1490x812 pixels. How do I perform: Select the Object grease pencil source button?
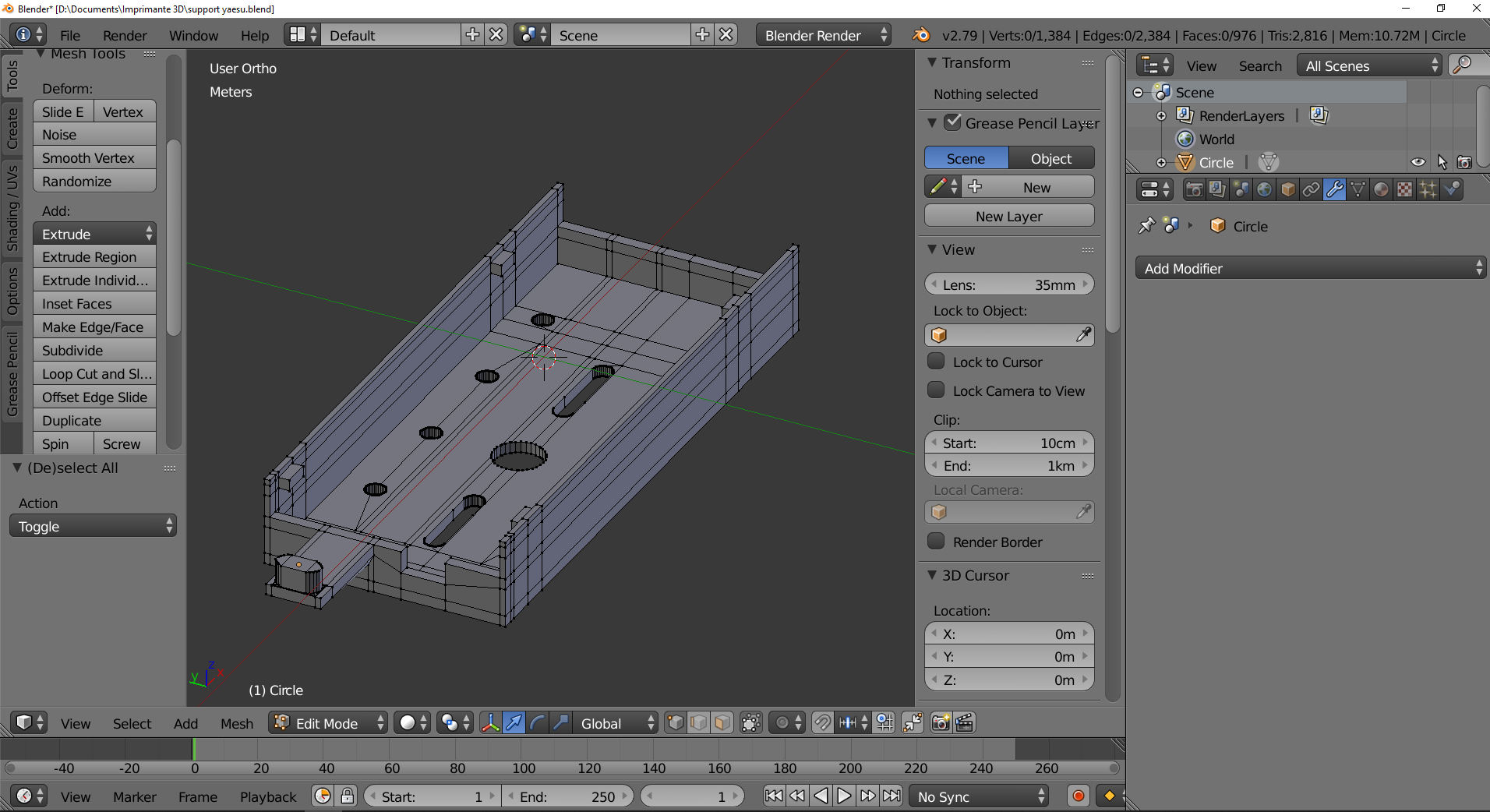coord(1051,158)
